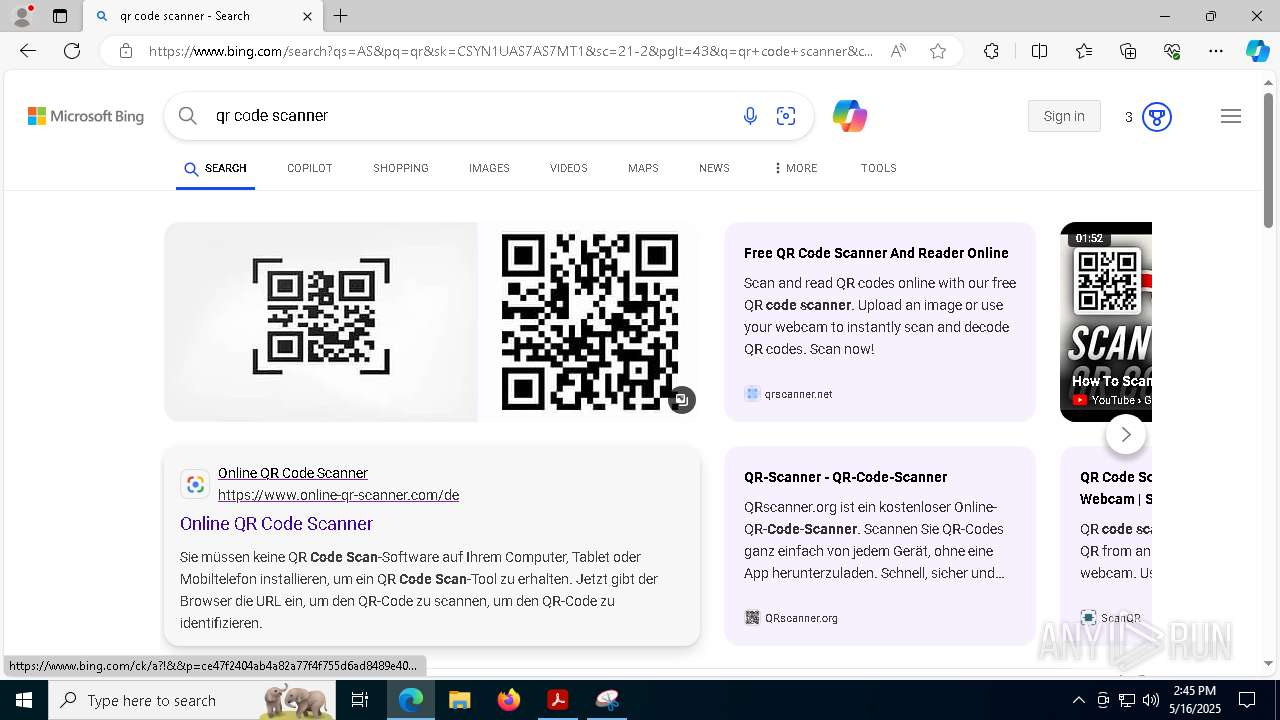Switch to IMAGES tab
The height and width of the screenshot is (720, 1280).
click(x=489, y=168)
